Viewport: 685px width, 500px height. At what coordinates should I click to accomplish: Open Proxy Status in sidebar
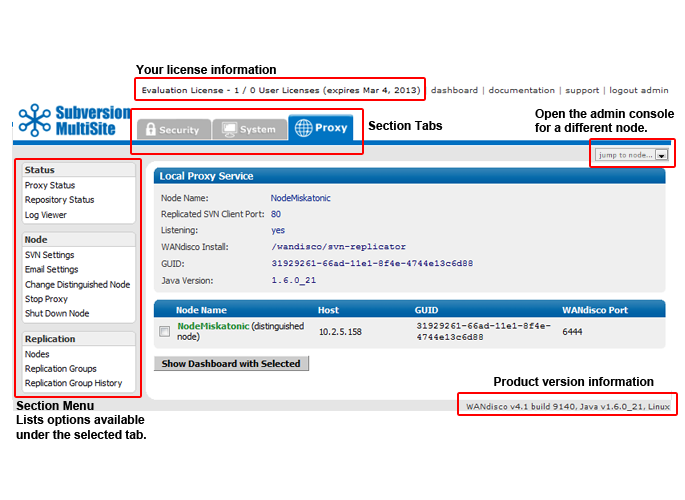tap(50, 185)
